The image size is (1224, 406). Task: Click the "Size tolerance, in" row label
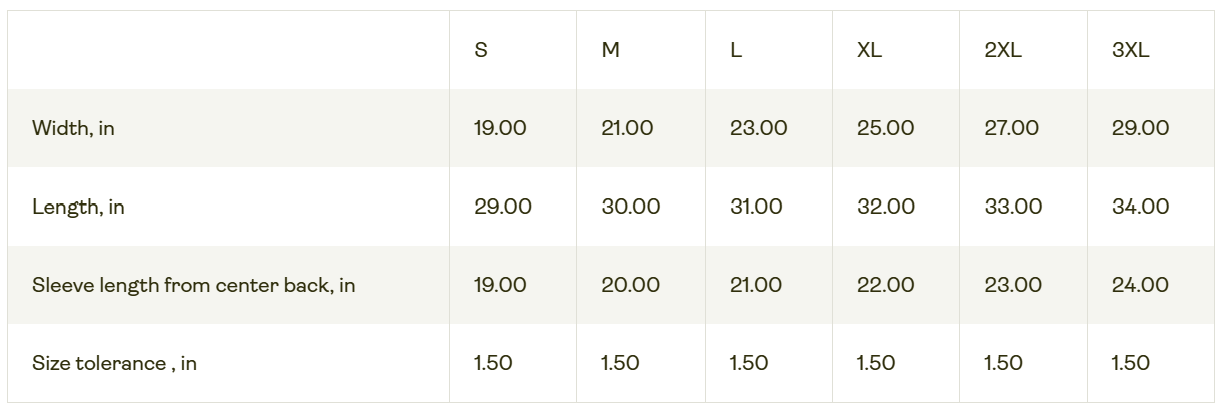tap(114, 363)
